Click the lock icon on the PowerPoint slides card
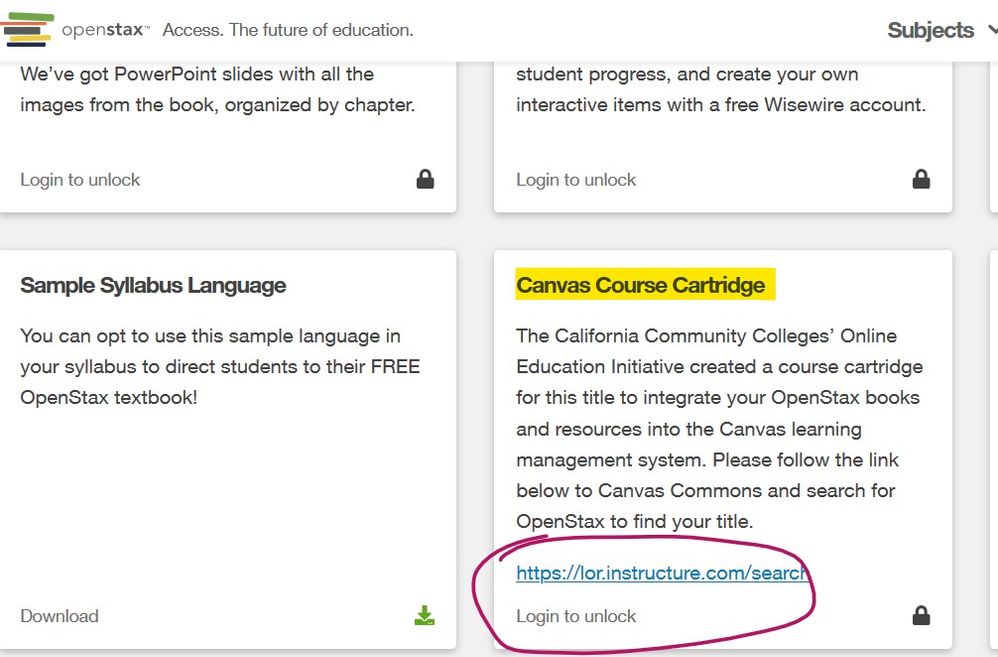Image resolution: width=998 pixels, height=657 pixels. pyautogui.click(x=425, y=179)
